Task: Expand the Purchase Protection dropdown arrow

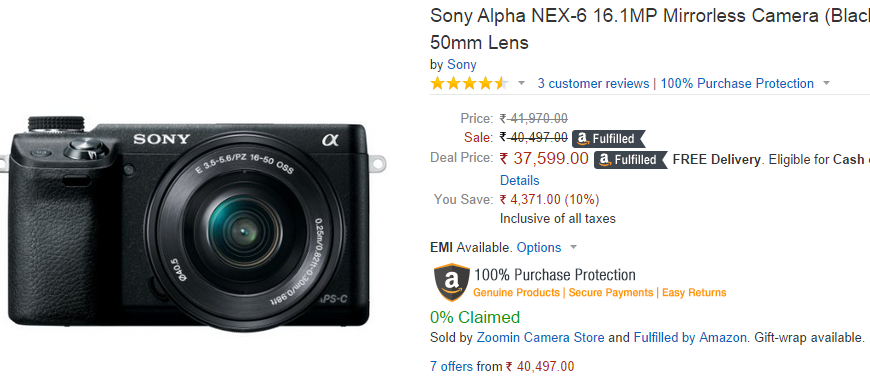Action: 826,84
